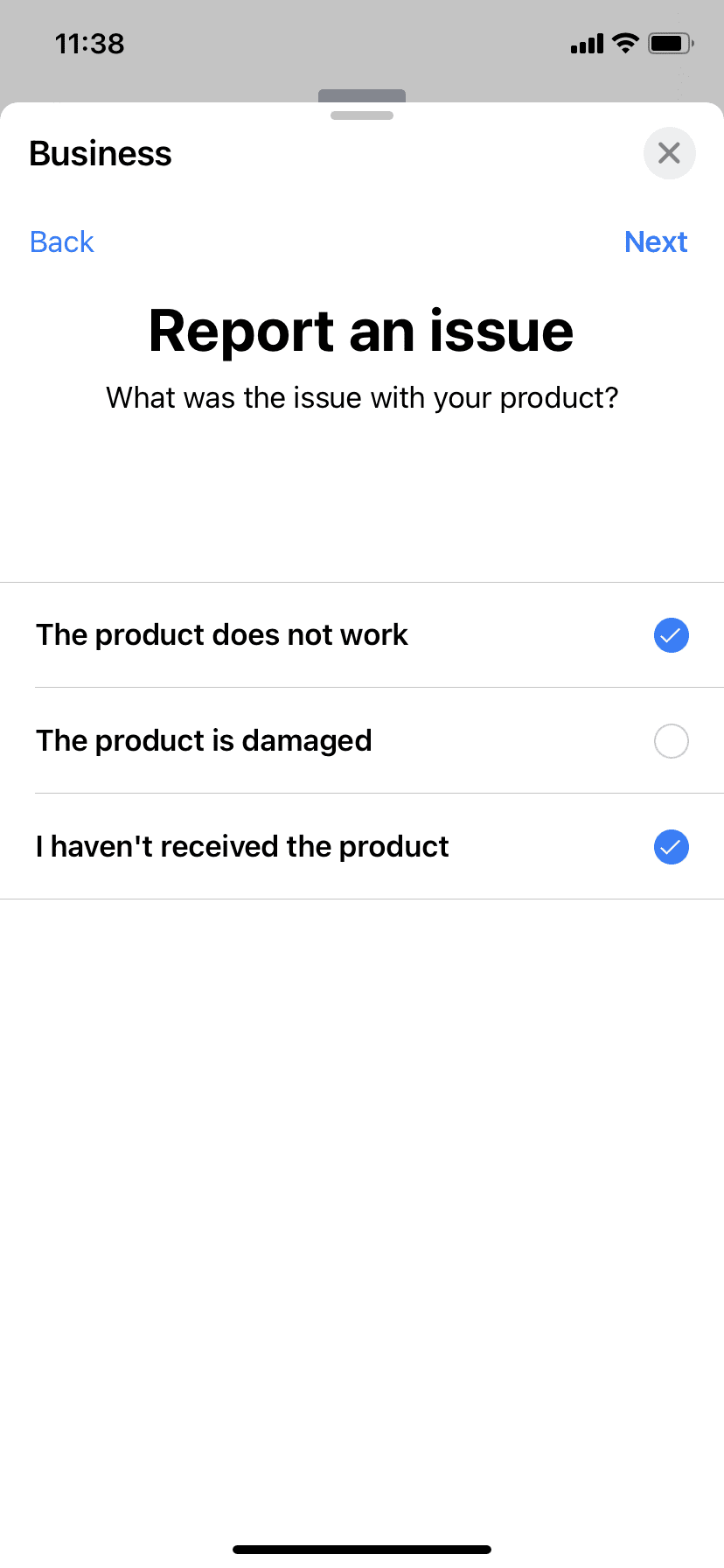724x1568 pixels.
Task: Tap the "What was the issue" subtitle text
Action: coord(362,398)
